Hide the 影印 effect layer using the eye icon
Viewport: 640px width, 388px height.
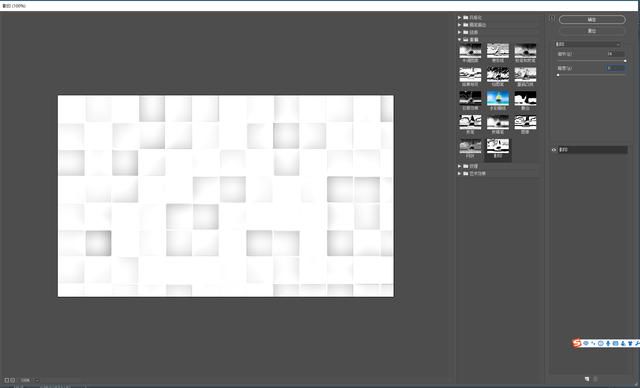coord(554,150)
